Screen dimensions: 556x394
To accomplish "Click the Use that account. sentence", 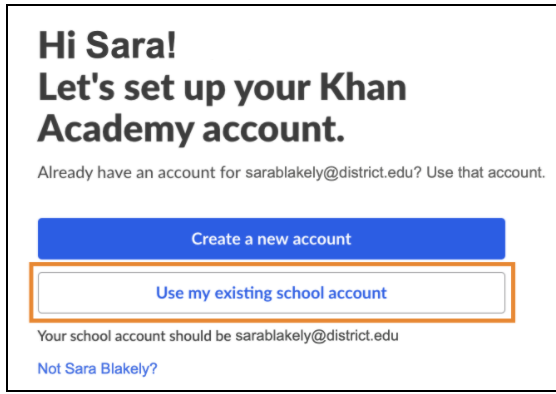I will (485, 173).
